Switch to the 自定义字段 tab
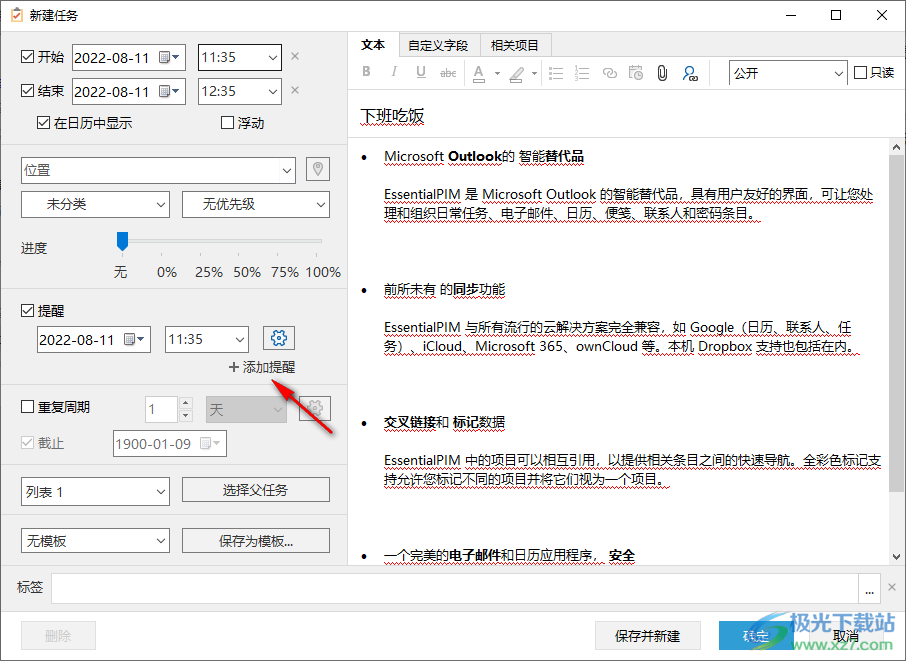 [439, 45]
